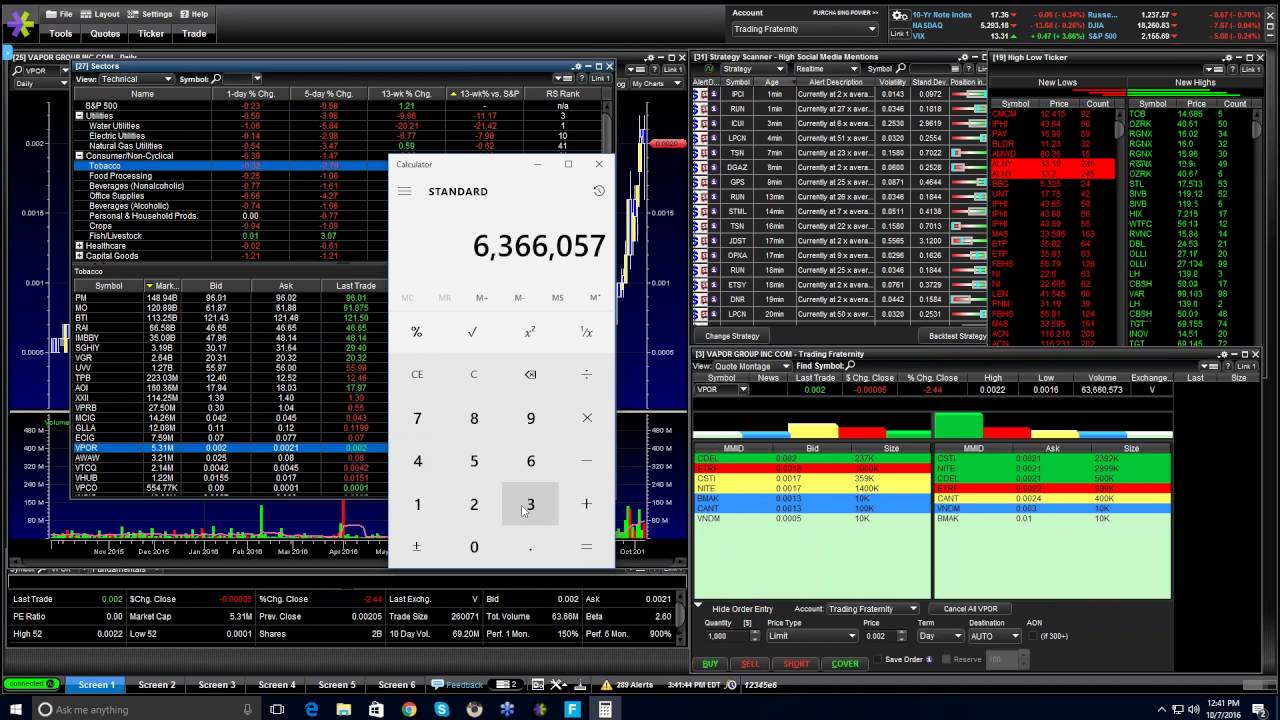The height and width of the screenshot is (720, 1280).
Task: Click the percent key in Calculator
Action: click(417, 332)
